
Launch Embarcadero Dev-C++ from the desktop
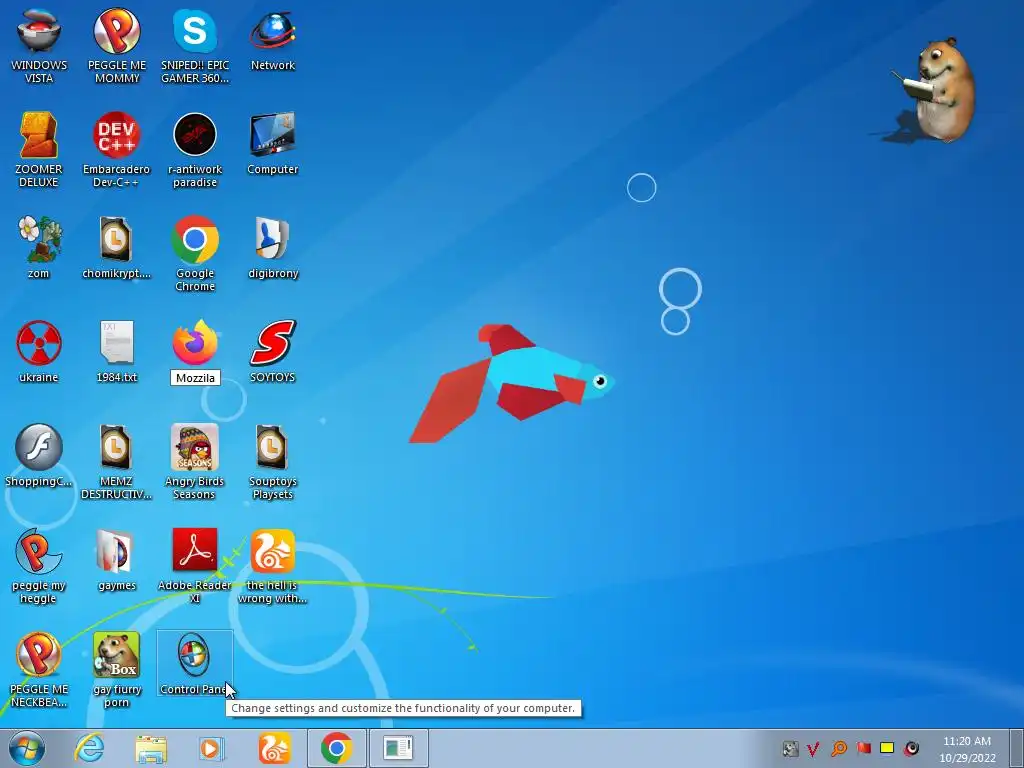(117, 150)
